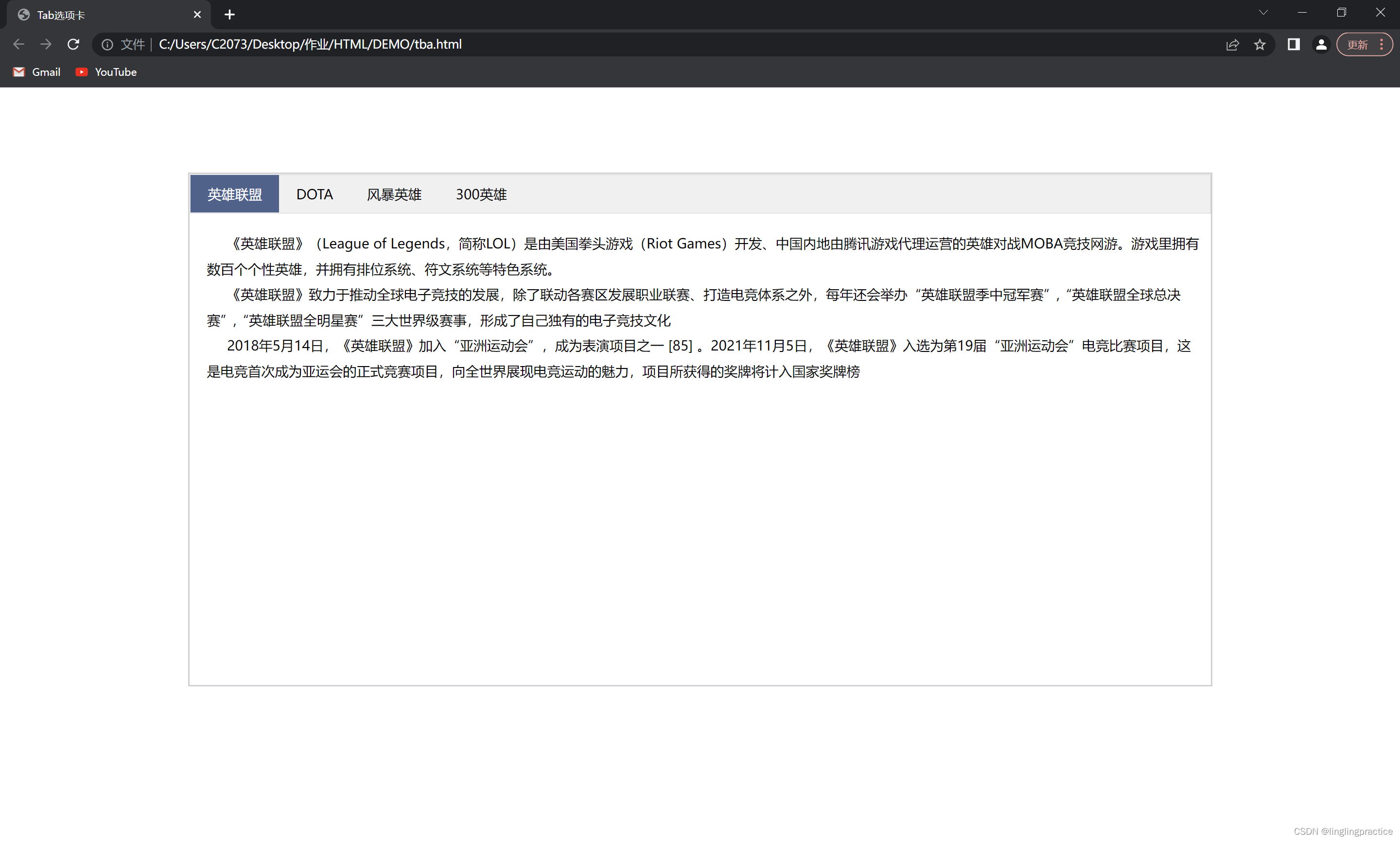Switch to the 风暴英雄 tab
Screen dimensions: 1400x841
point(394,194)
